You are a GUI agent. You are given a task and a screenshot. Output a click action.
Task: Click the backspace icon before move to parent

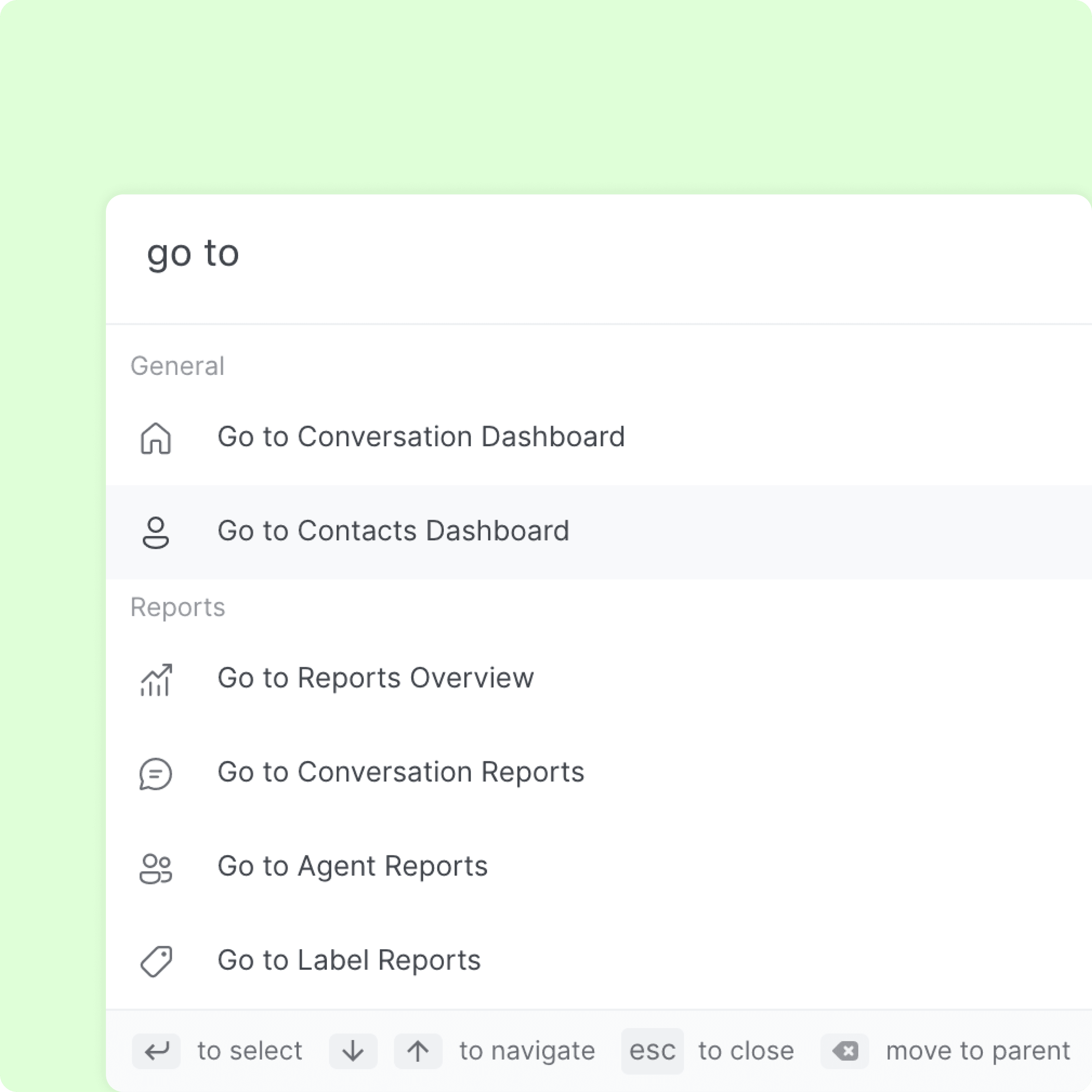(x=844, y=1051)
